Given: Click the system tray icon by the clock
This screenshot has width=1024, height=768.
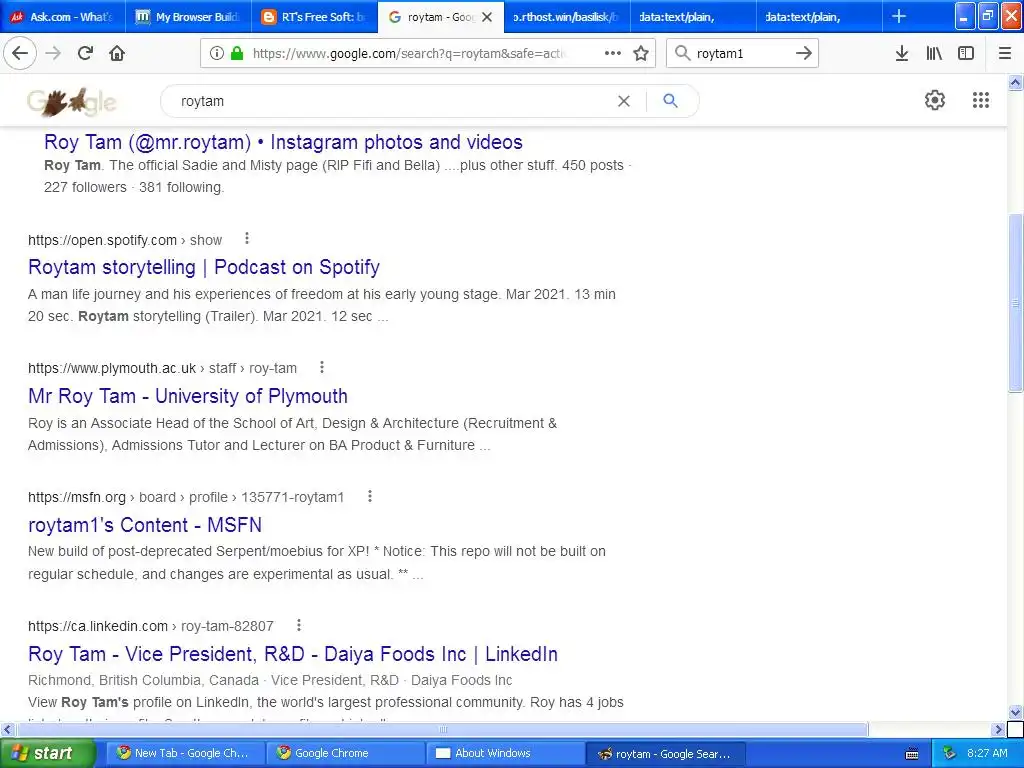Looking at the screenshot, I should coord(950,753).
